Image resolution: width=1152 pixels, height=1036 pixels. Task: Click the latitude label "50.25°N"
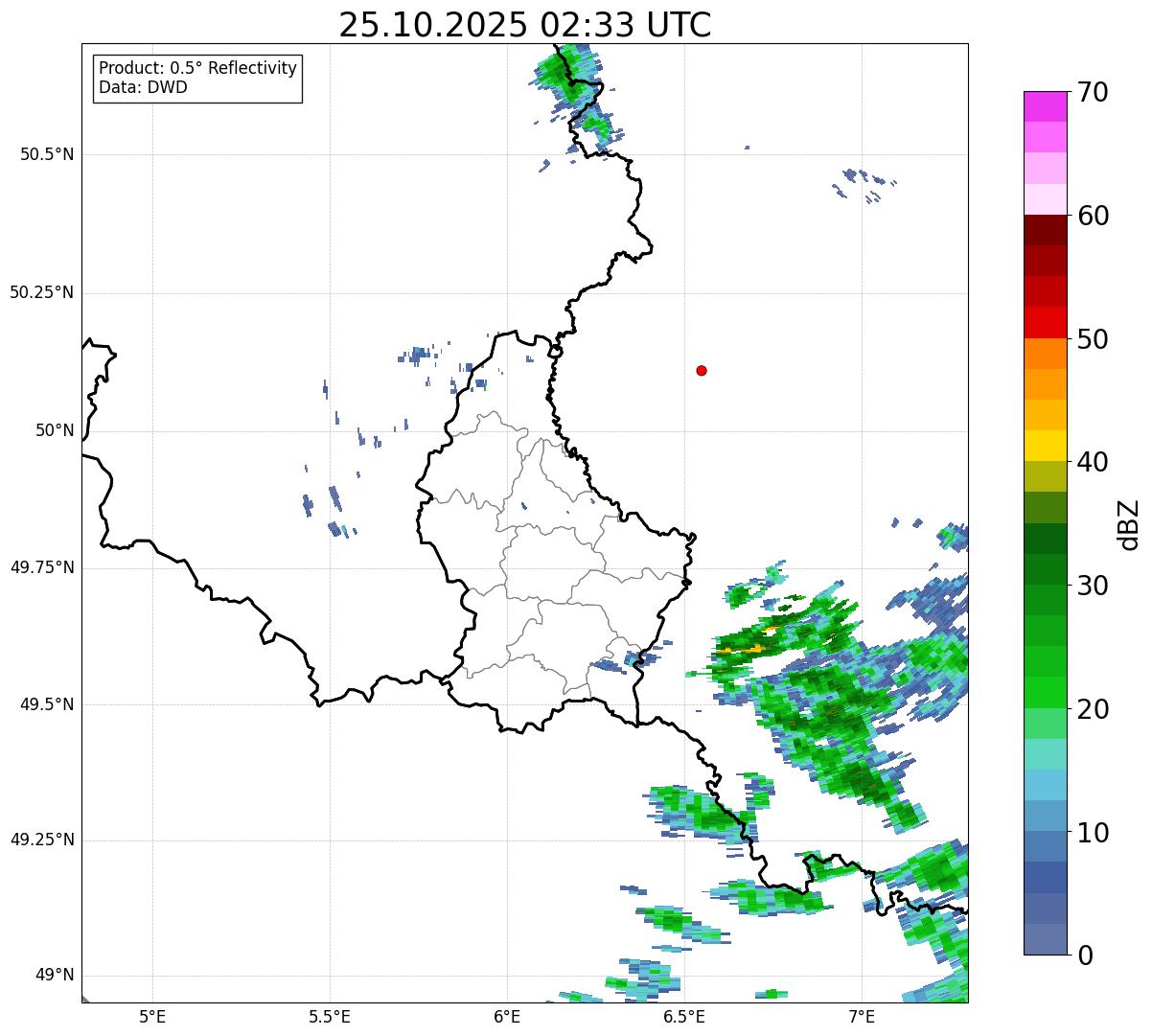[41, 292]
